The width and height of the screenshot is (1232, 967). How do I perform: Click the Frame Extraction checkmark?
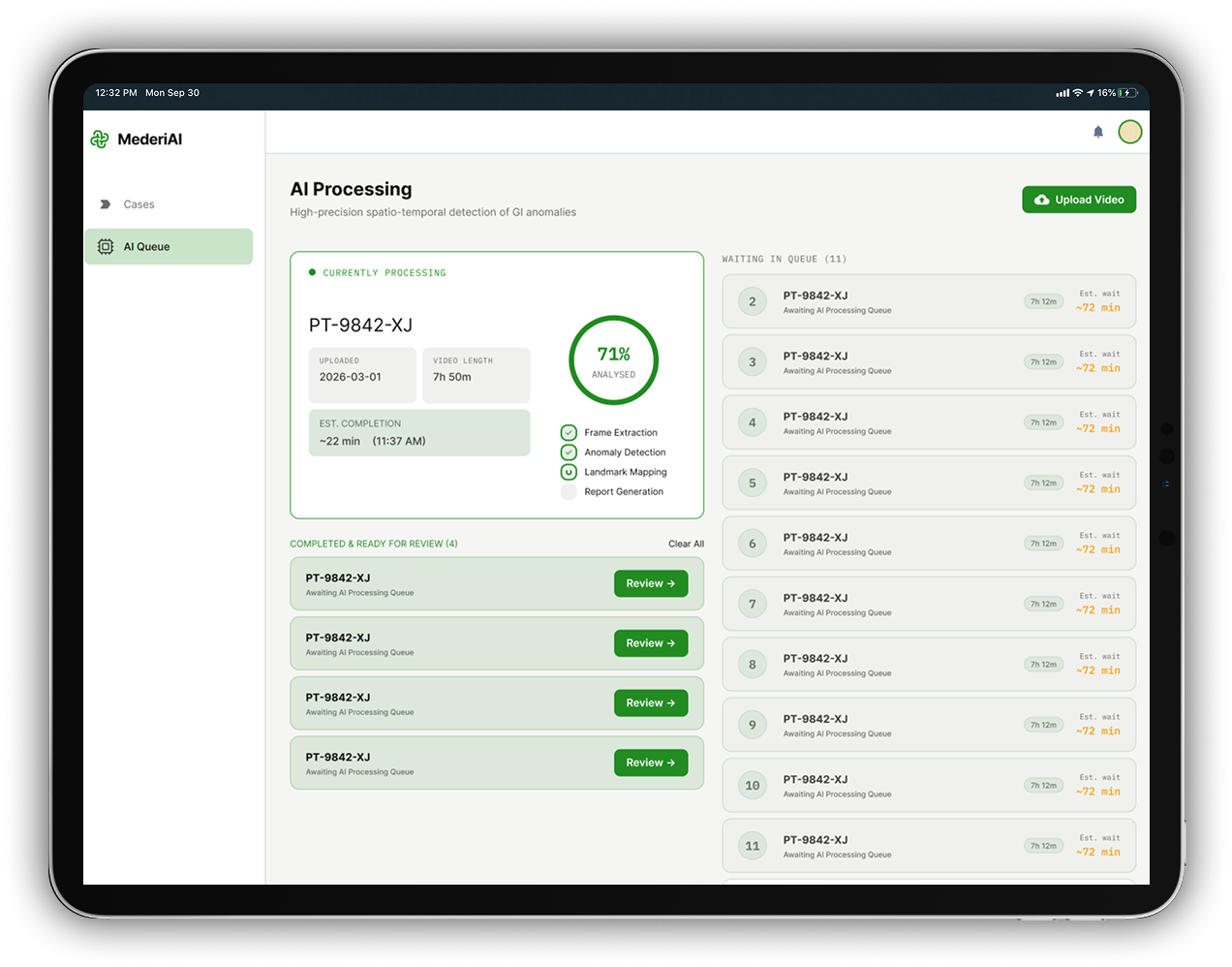(x=569, y=433)
